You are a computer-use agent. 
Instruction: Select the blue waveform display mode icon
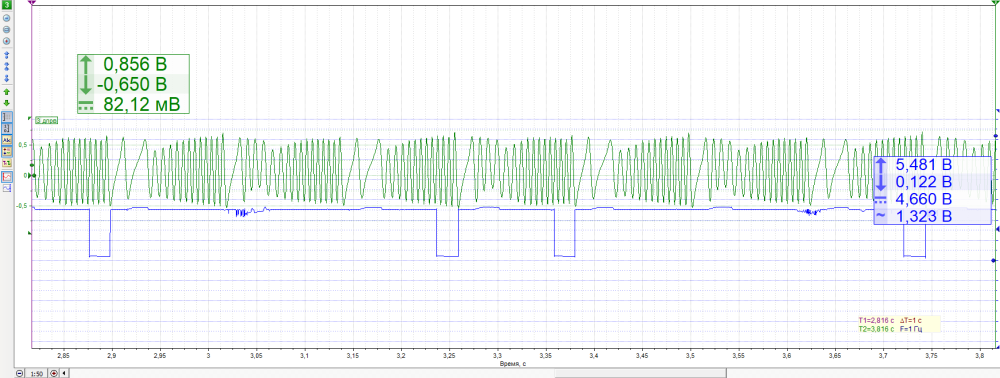coord(7,189)
